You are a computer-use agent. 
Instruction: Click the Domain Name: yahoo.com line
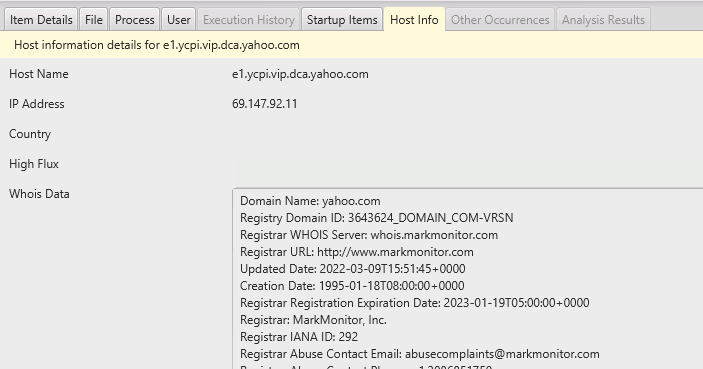pyautogui.click(x=310, y=201)
